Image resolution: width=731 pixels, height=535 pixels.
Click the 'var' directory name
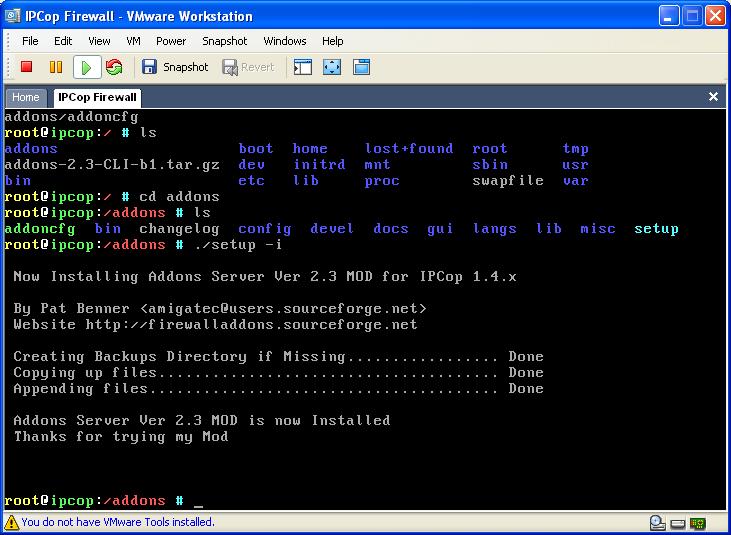coord(576,181)
